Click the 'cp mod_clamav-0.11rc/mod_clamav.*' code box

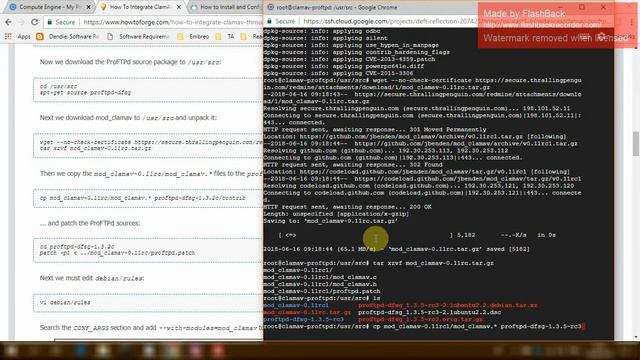tap(148, 198)
